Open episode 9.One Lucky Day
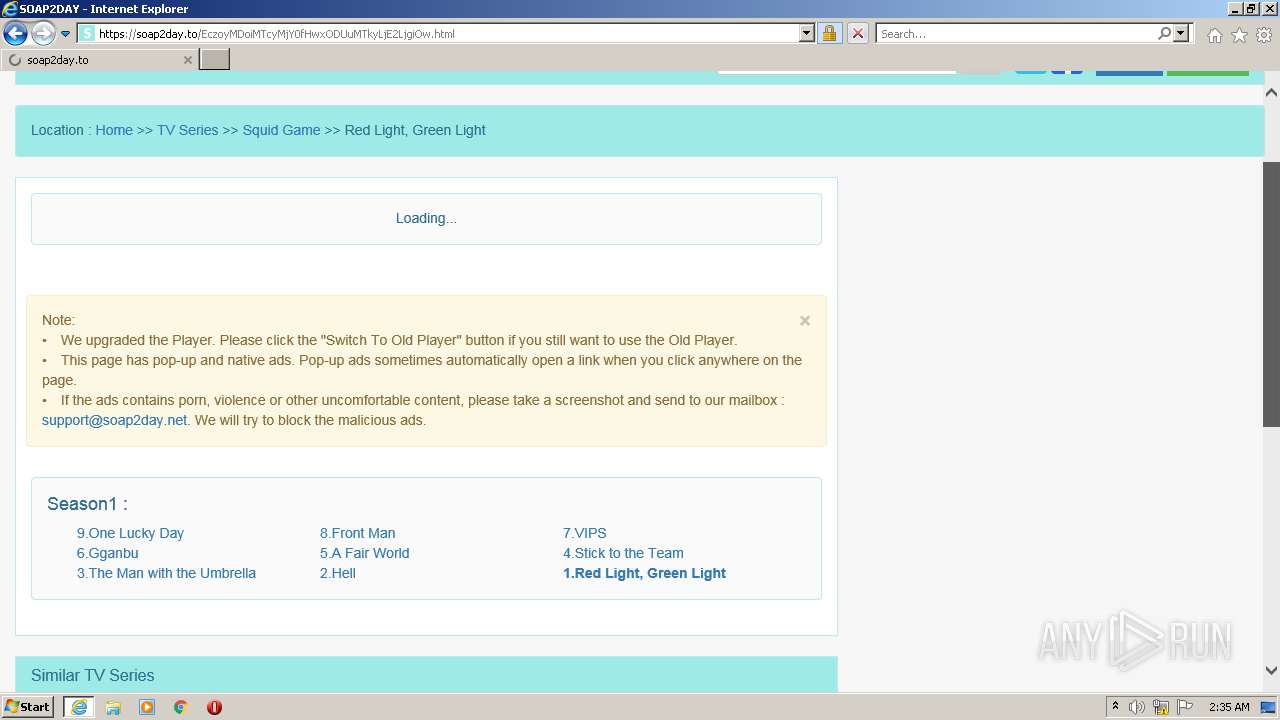Viewport: 1280px width, 720px height. pyautogui.click(x=130, y=533)
